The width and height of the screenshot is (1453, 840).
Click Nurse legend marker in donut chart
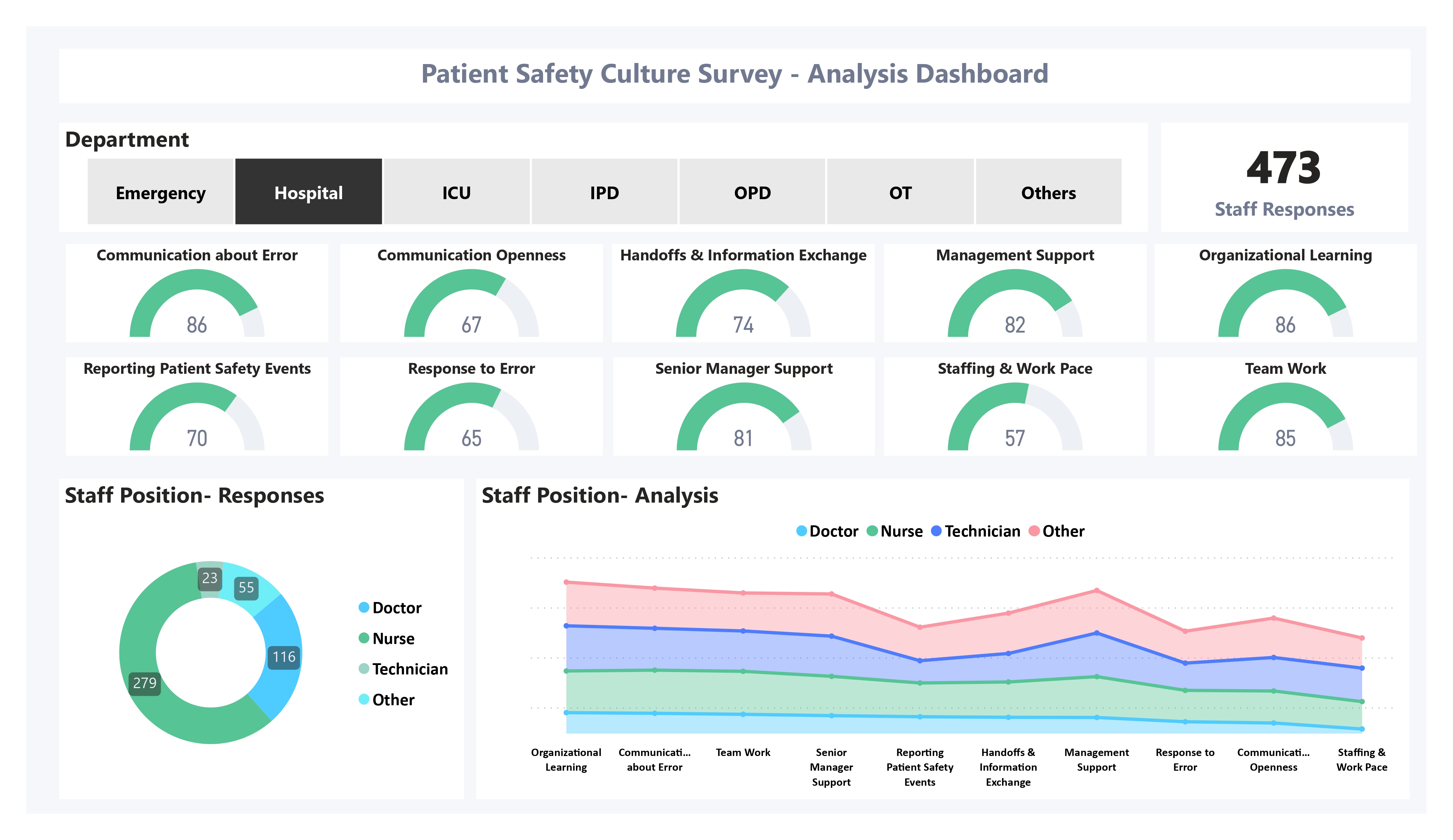coord(364,638)
